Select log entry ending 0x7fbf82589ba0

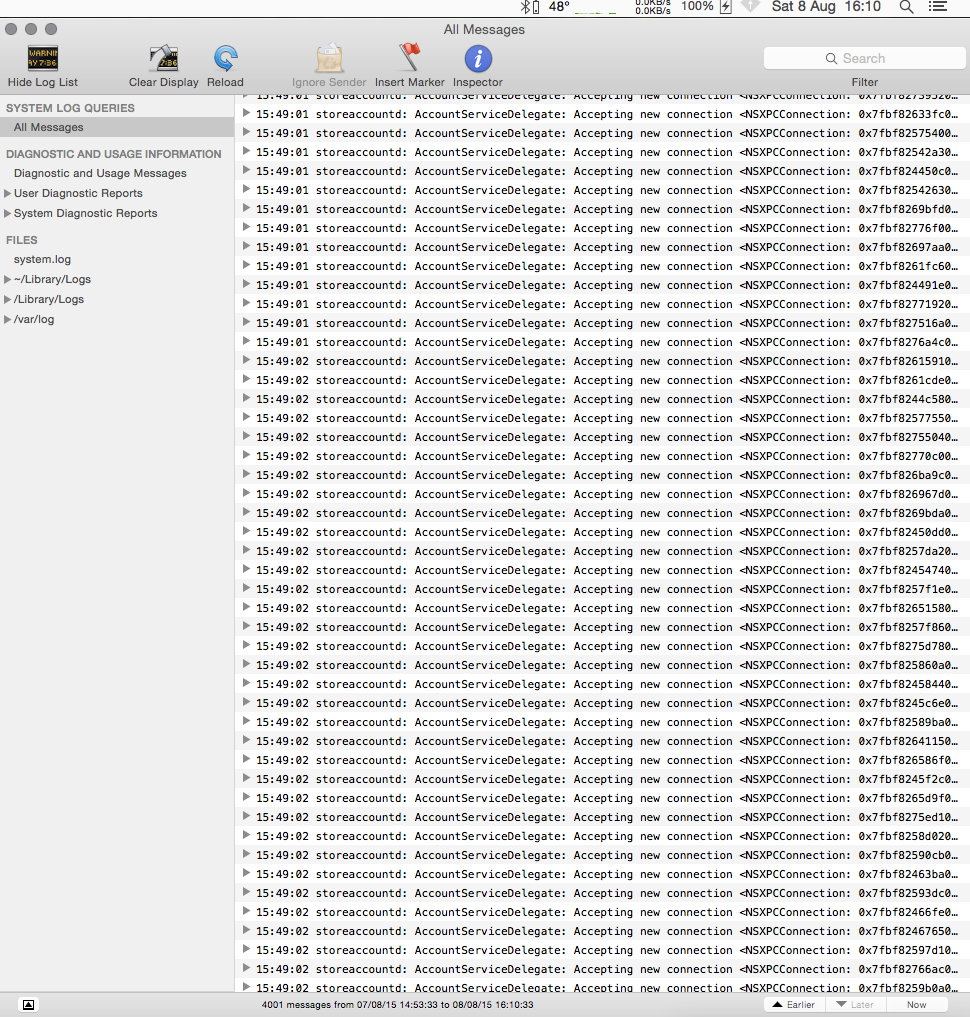pyautogui.click(x=602, y=722)
